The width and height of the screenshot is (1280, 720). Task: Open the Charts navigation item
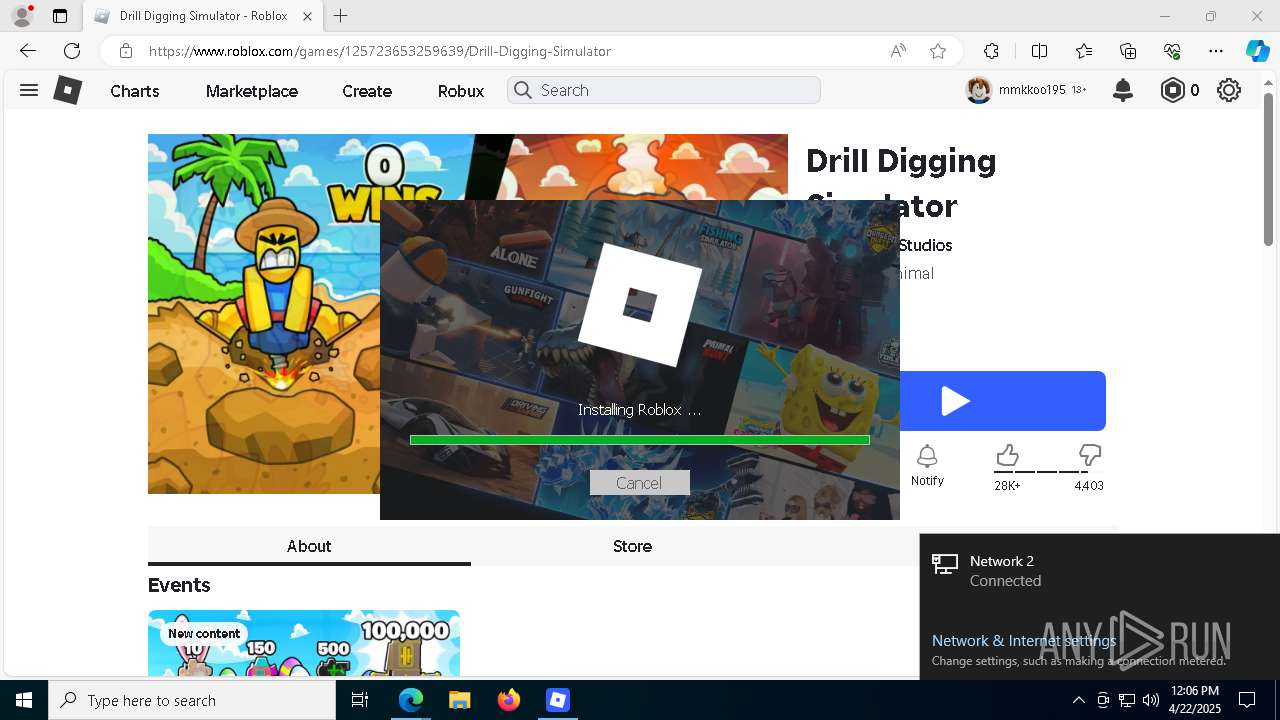[135, 91]
